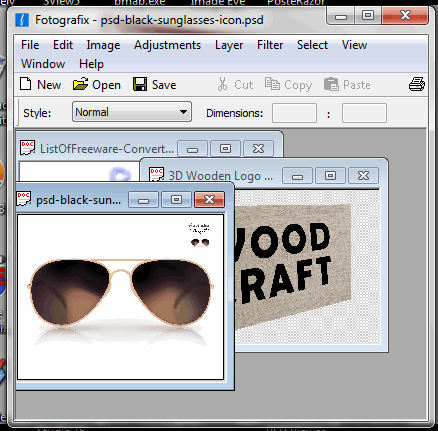
Task: Open the Help menu
Action: [91, 64]
